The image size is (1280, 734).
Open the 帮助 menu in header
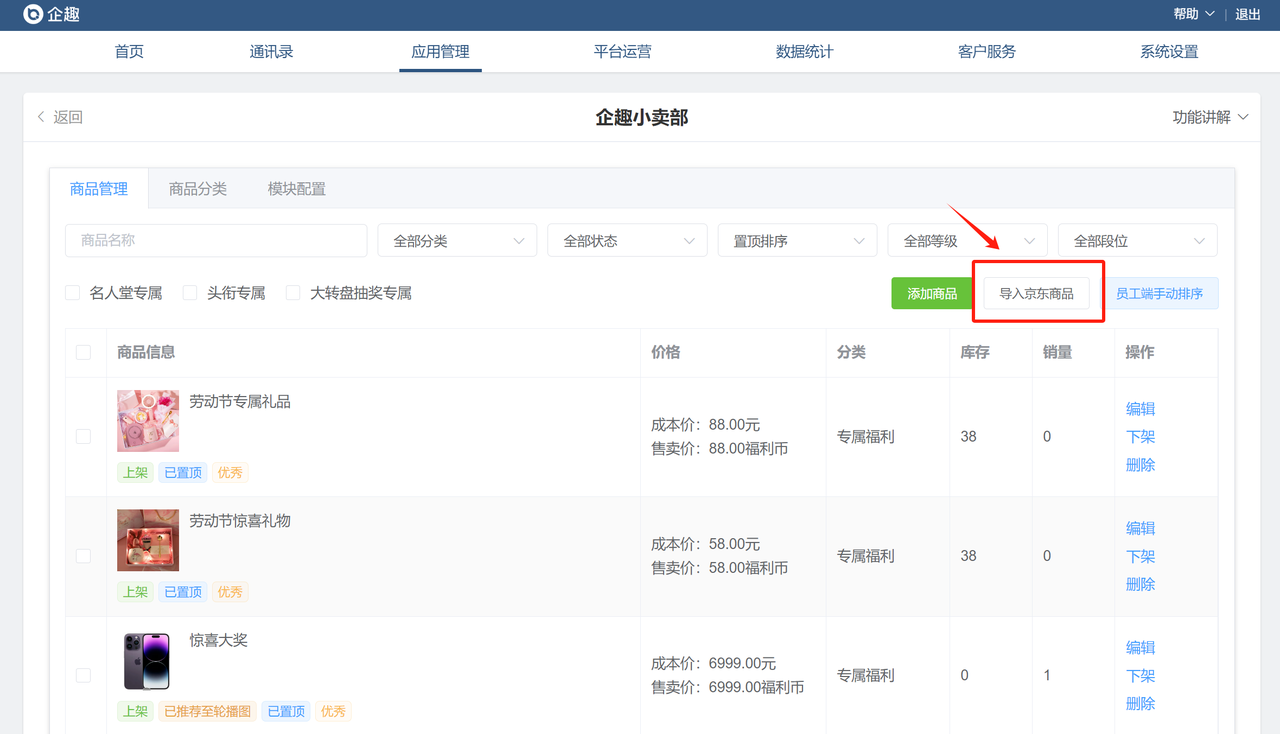coord(1194,14)
